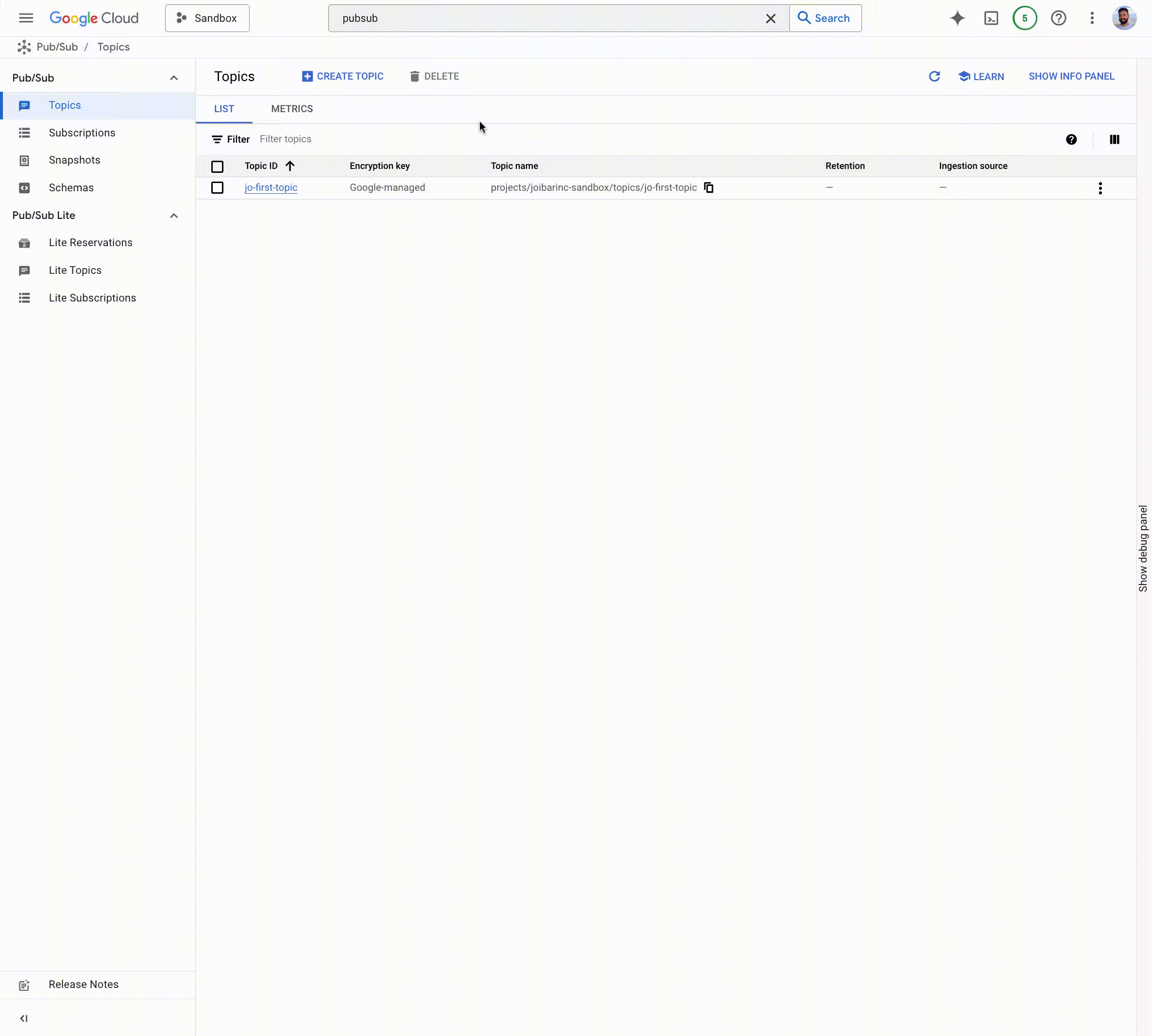1152x1036 pixels.
Task: Open column display options icon
Action: click(x=1114, y=139)
